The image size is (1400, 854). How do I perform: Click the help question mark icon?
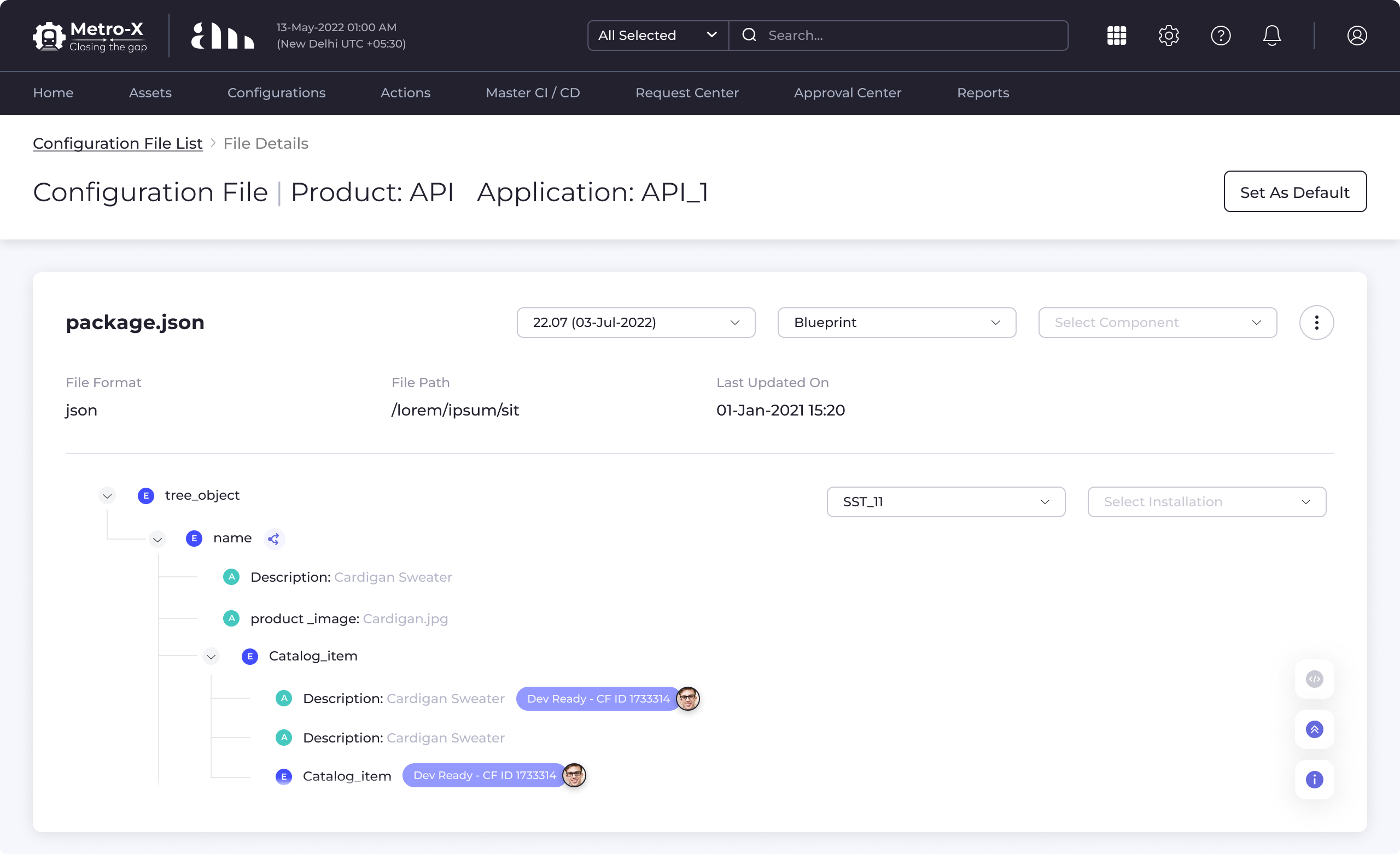pos(1220,36)
